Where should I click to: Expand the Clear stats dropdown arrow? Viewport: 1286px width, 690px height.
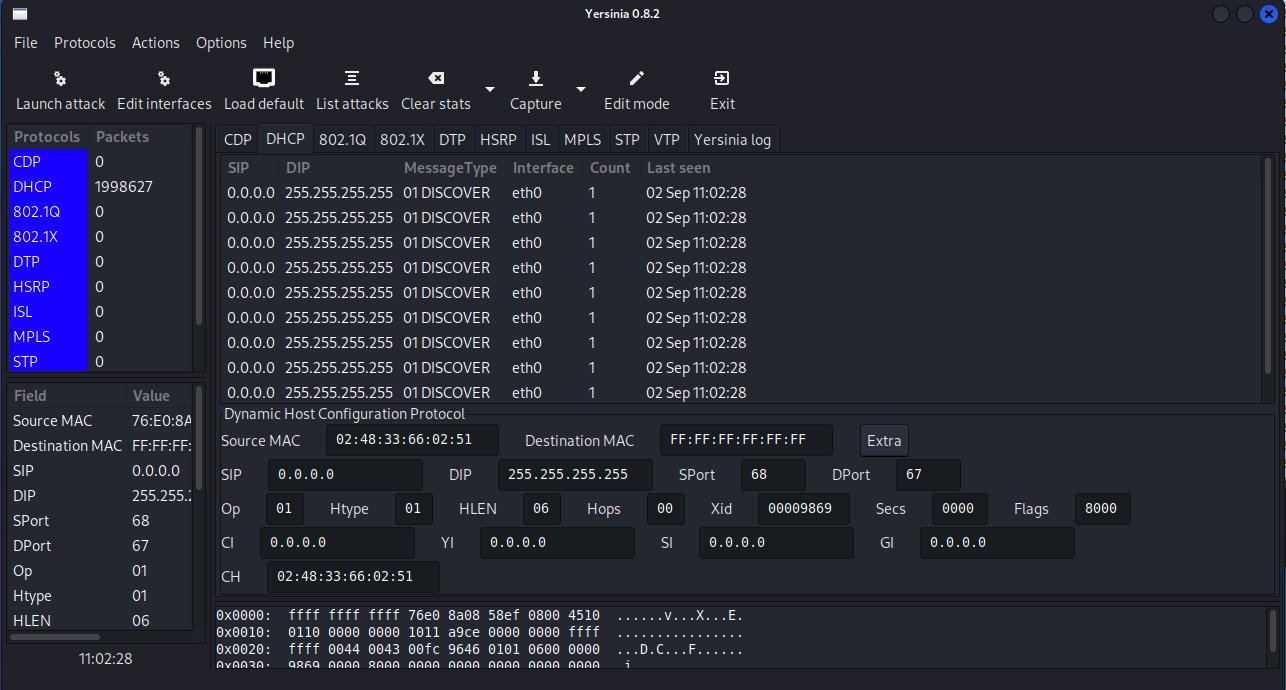point(490,89)
